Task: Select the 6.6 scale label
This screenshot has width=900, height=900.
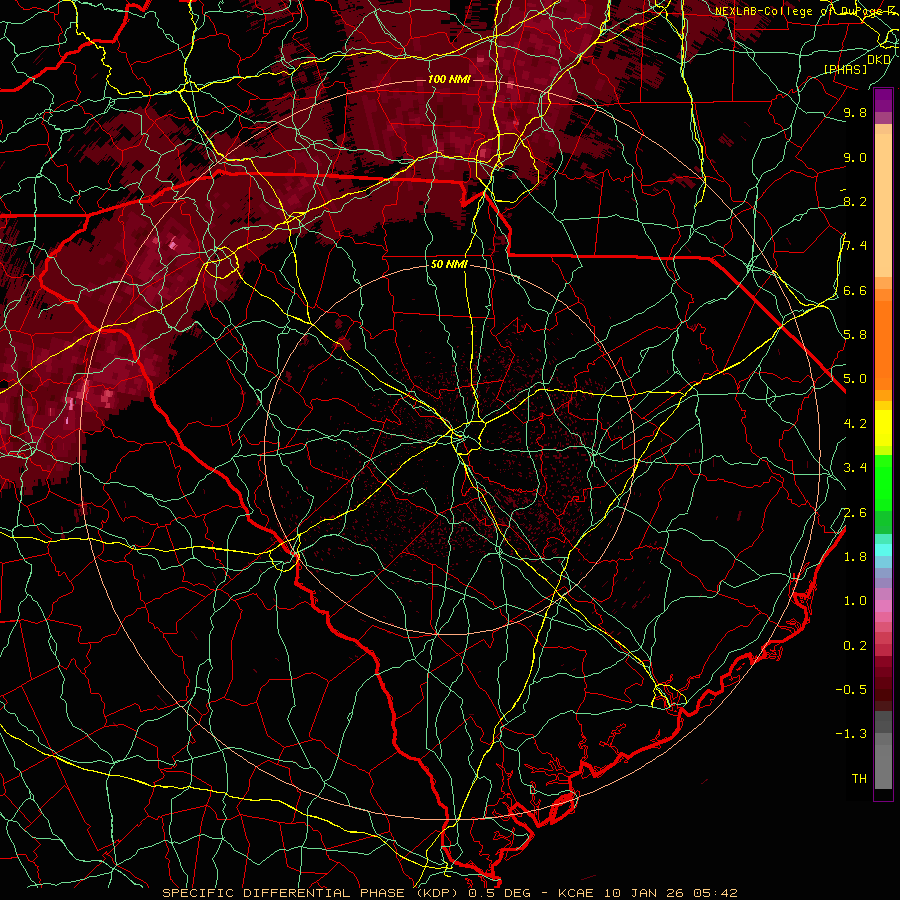Action: coord(855,290)
